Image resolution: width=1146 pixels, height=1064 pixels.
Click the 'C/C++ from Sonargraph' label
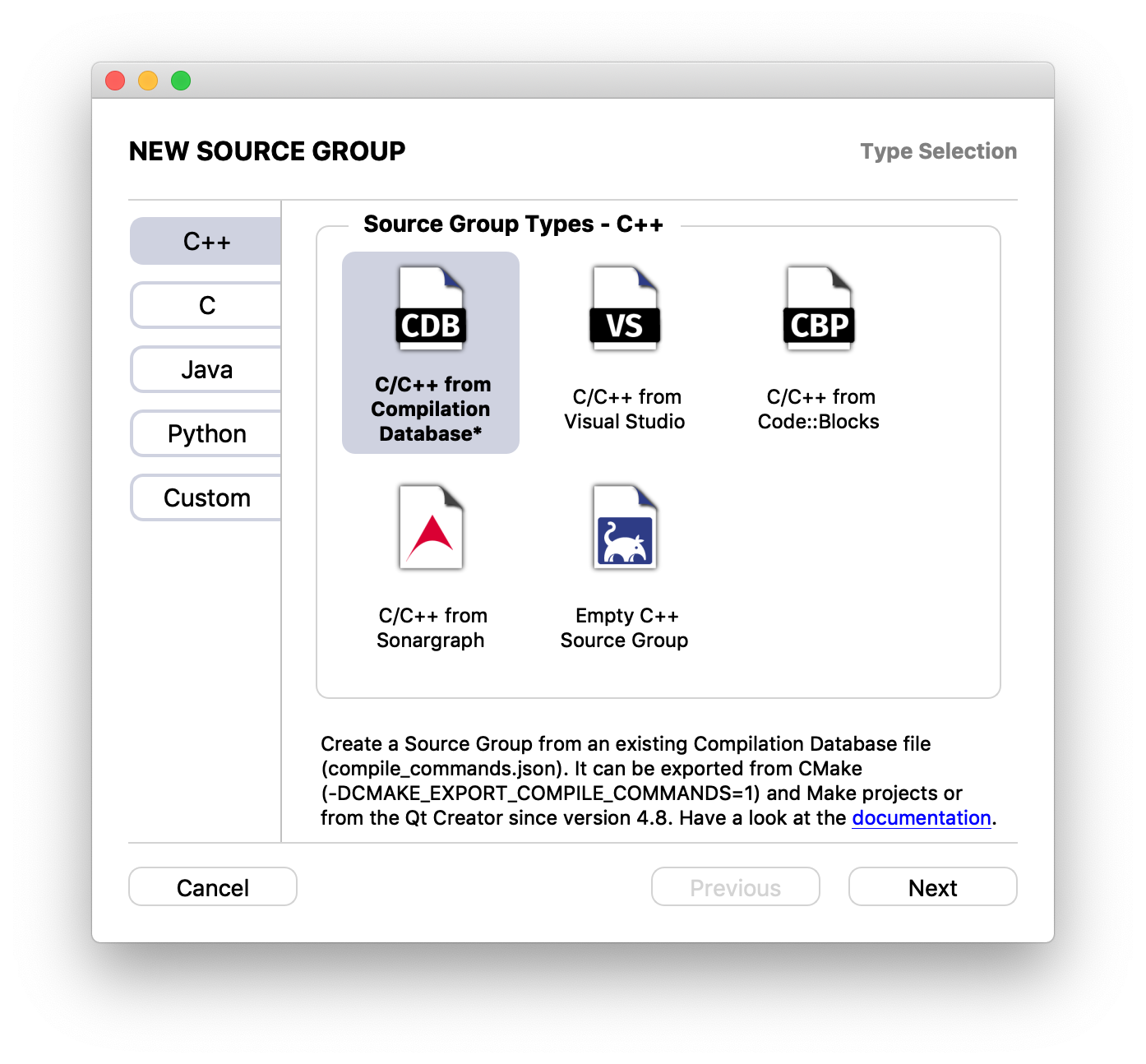431,628
